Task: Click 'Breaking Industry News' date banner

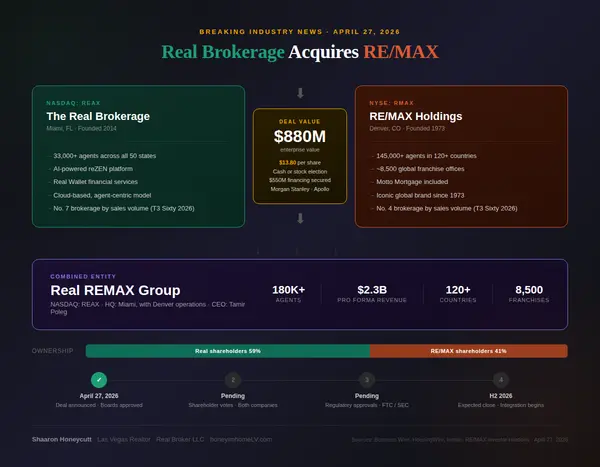Action: point(300,32)
